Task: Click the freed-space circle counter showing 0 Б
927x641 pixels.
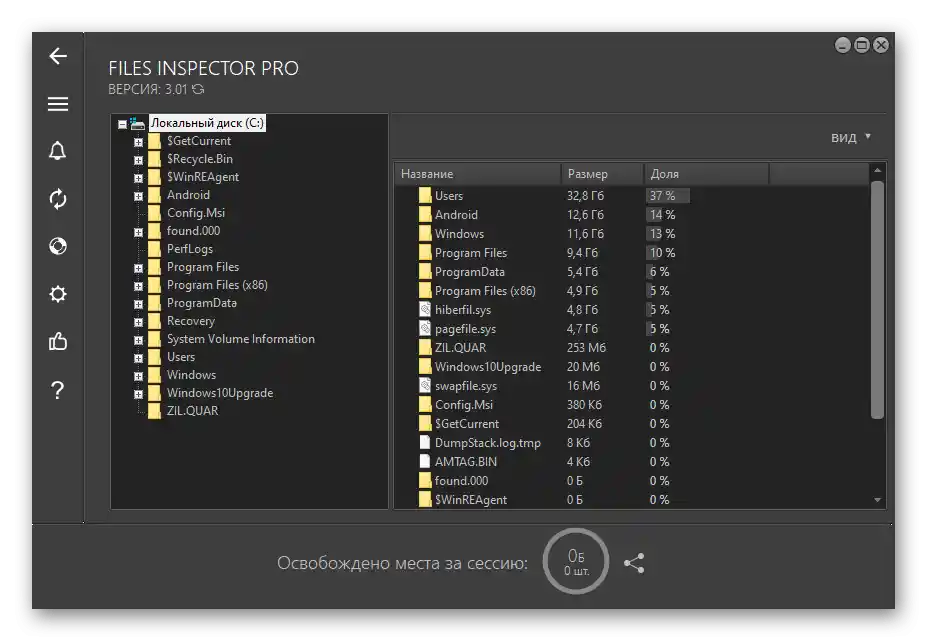Action: point(576,562)
